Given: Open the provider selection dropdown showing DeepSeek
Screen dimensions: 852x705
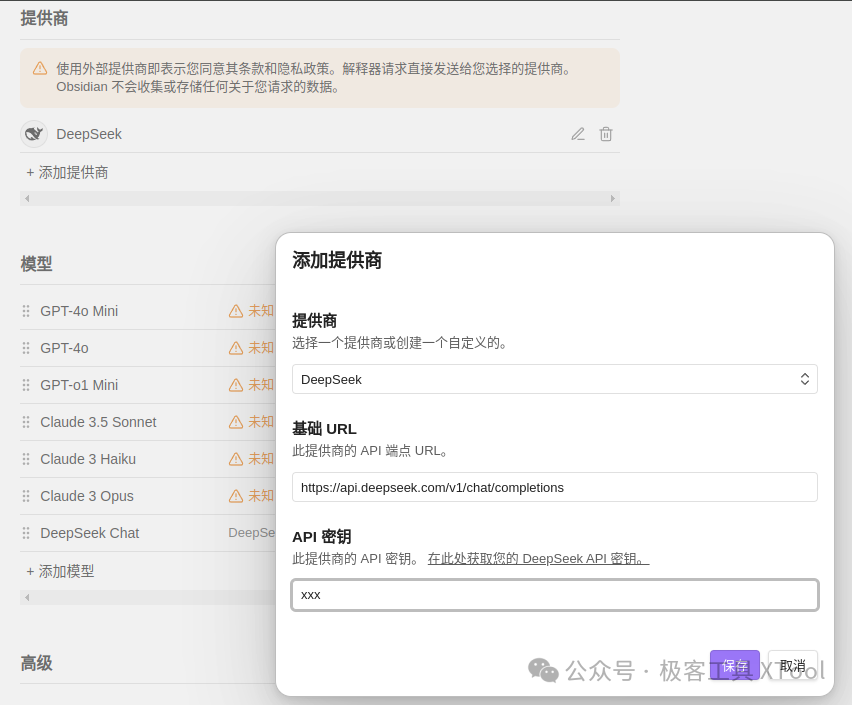Looking at the screenshot, I should [x=554, y=379].
